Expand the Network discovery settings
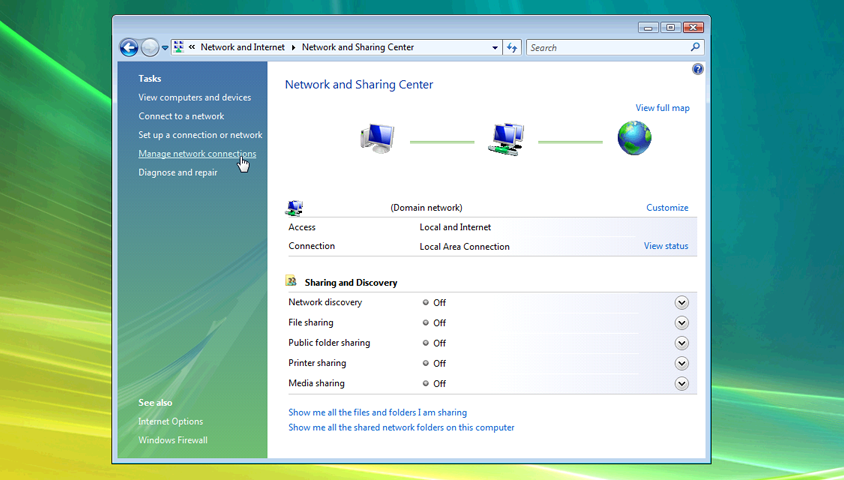 coord(682,303)
